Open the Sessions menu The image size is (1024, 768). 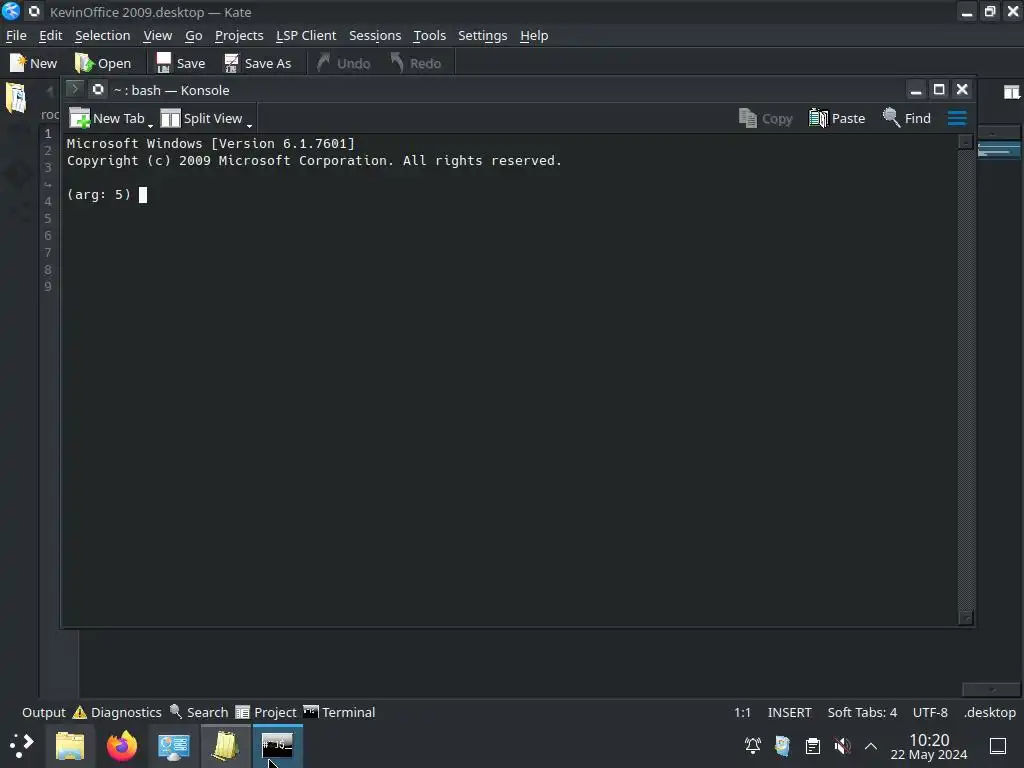pos(375,35)
